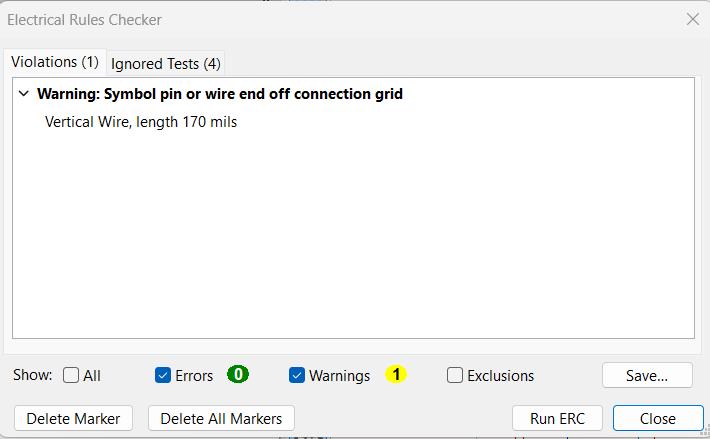Close the dialog using the X icon
The height and width of the screenshot is (439, 710).
(693, 19)
